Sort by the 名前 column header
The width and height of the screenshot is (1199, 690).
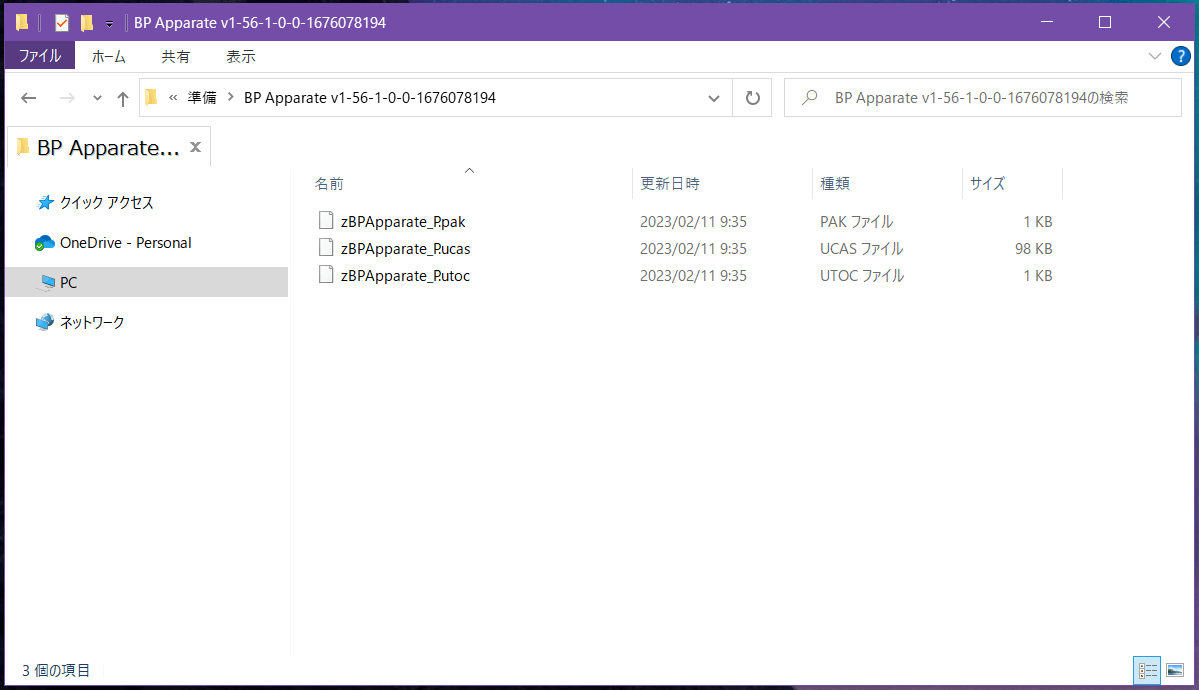click(330, 184)
